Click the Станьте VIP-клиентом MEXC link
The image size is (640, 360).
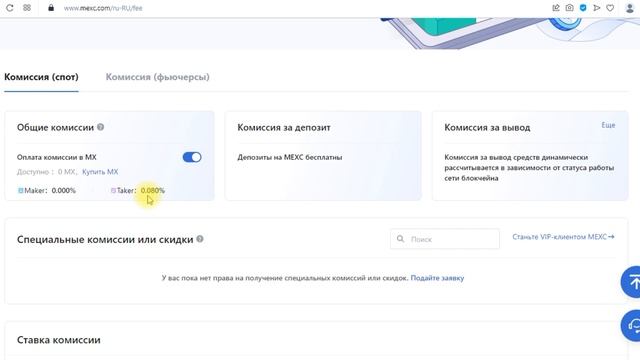click(563, 237)
